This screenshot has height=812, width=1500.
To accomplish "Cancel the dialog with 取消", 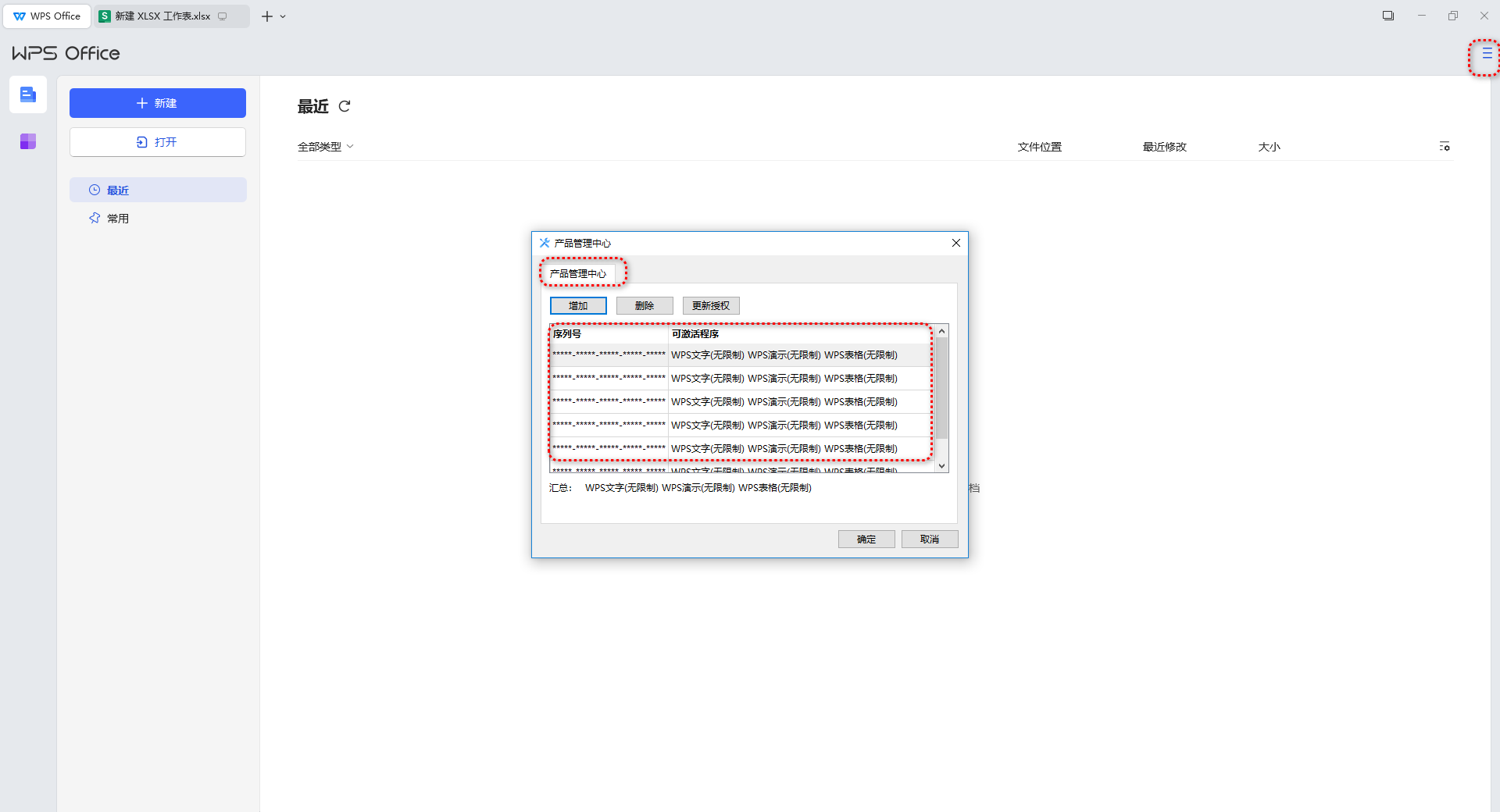I will pyautogui.click(x=930, y=539).
